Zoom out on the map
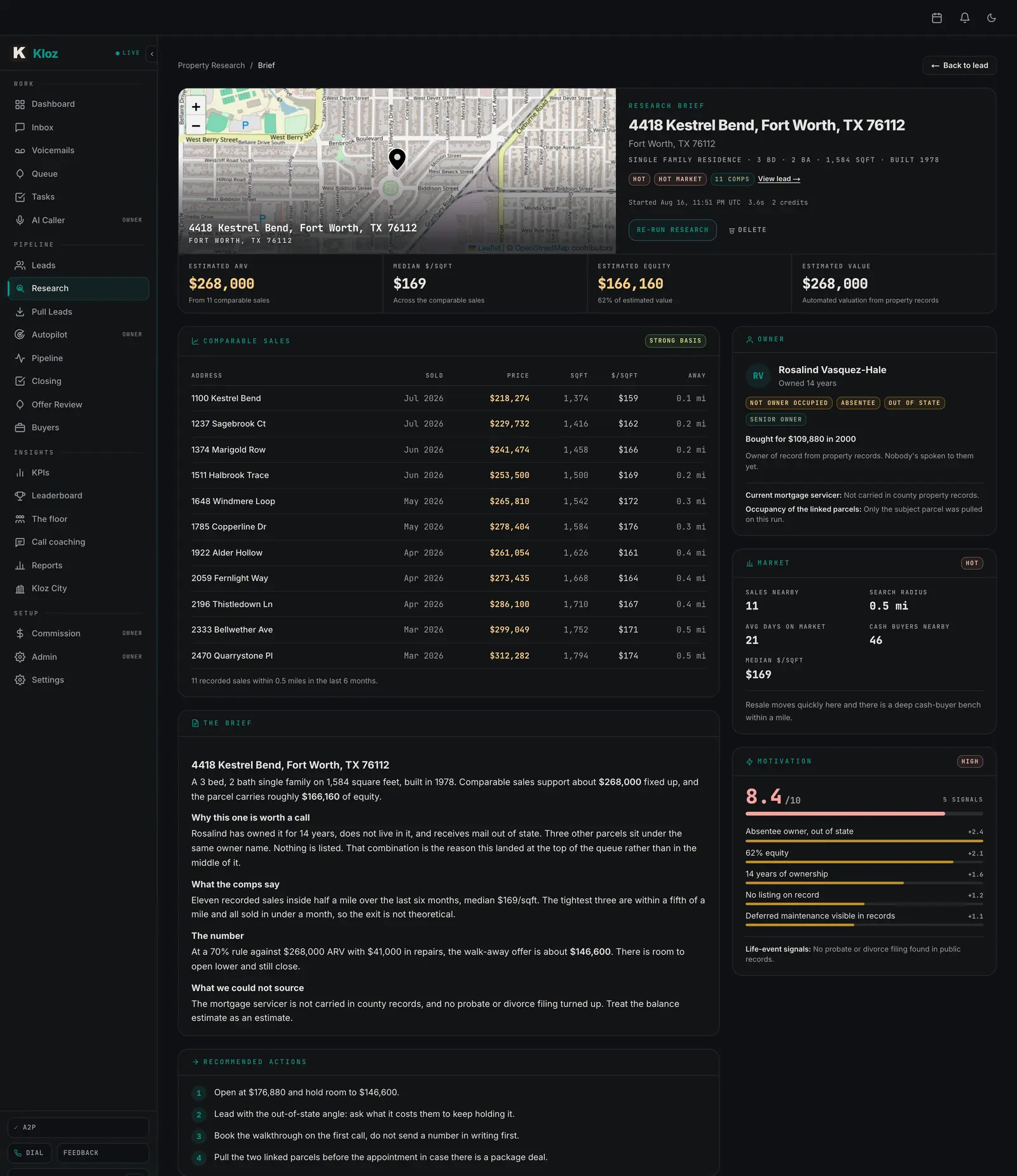 point(196,125)
